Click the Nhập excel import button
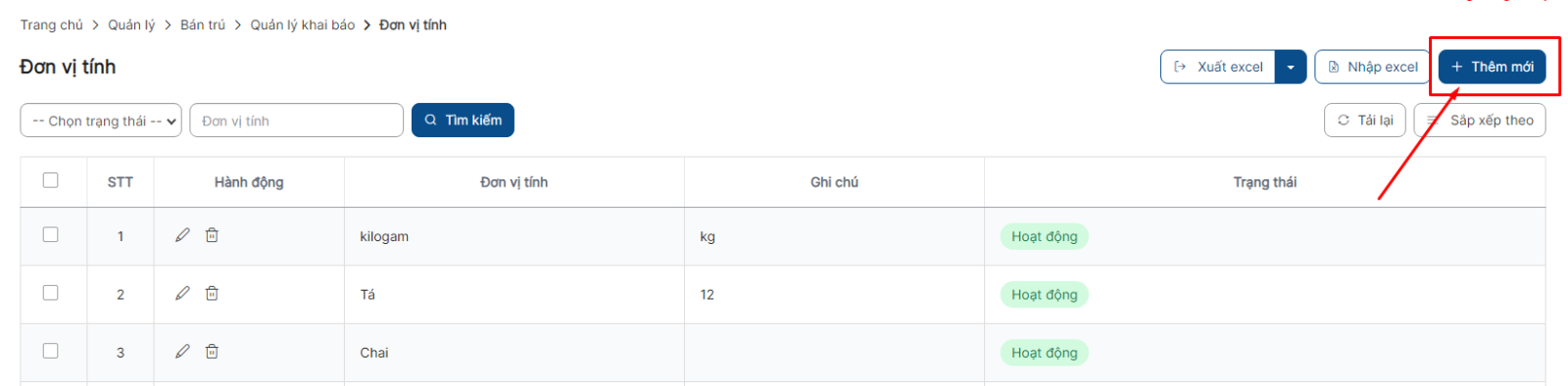Image resolution: width=1568 pixels, height=386 pixels. pos(1373,67)
